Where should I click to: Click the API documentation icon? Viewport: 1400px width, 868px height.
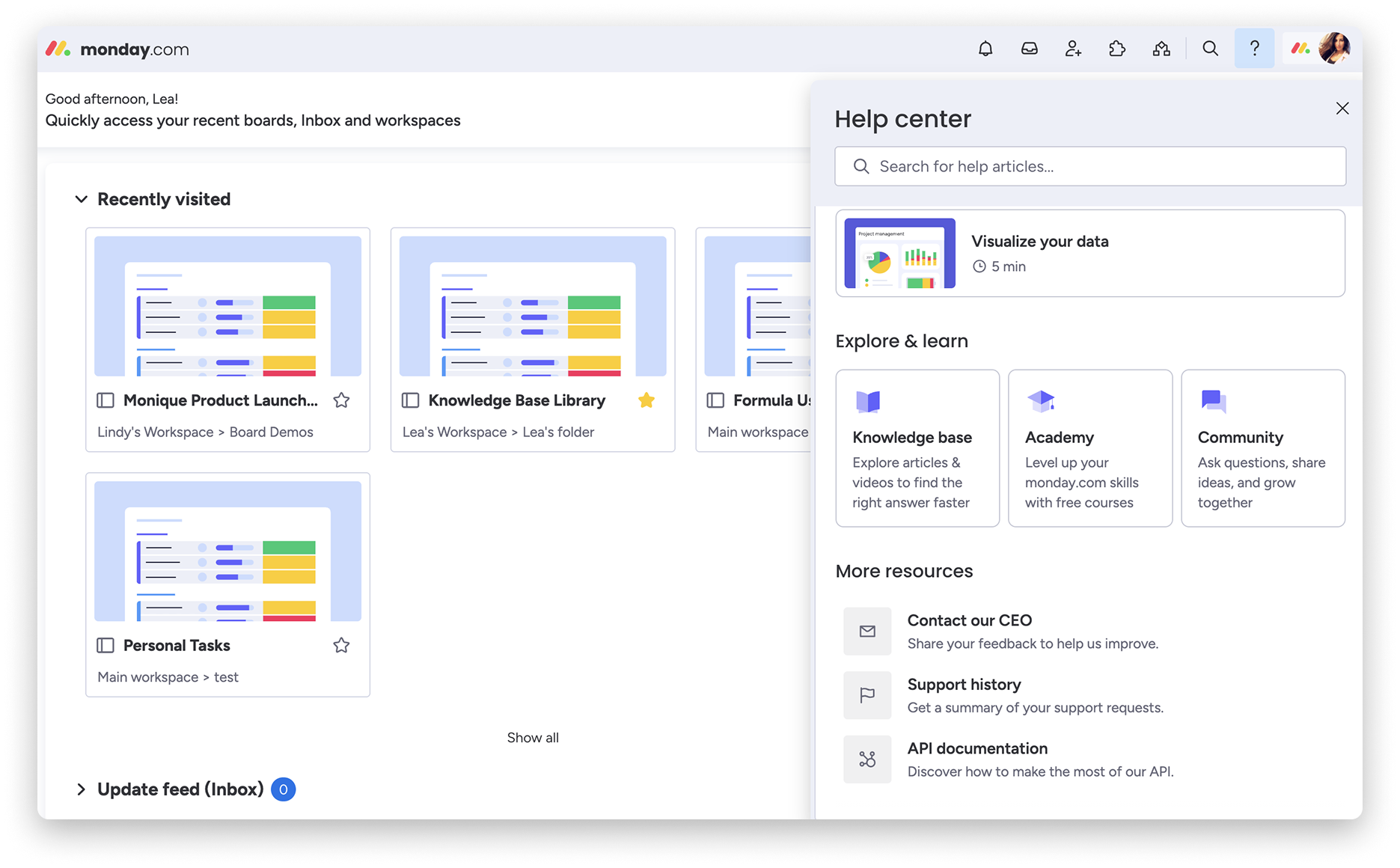867,759
